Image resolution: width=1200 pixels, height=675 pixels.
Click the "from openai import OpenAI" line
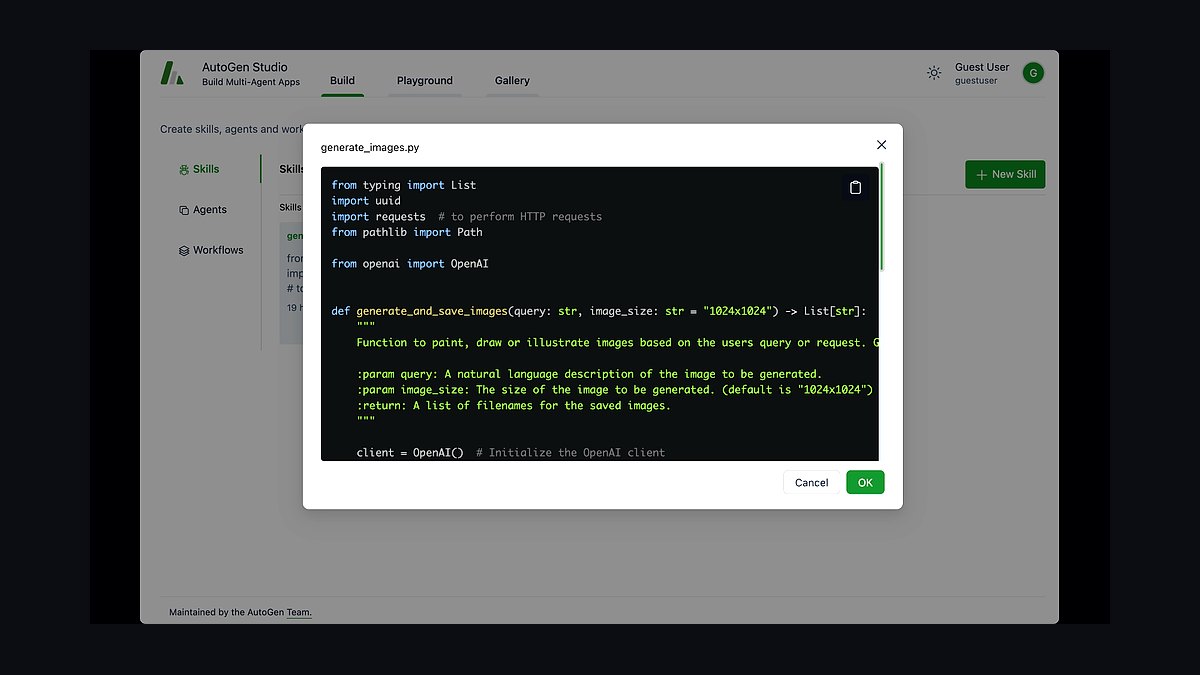pos(410,264)
